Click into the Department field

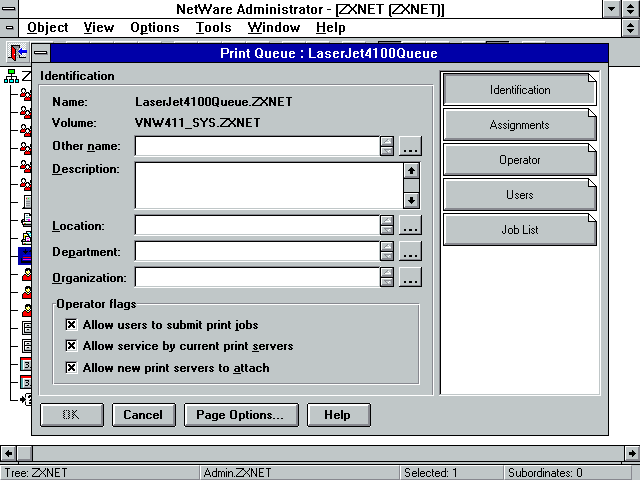[257, 251]
